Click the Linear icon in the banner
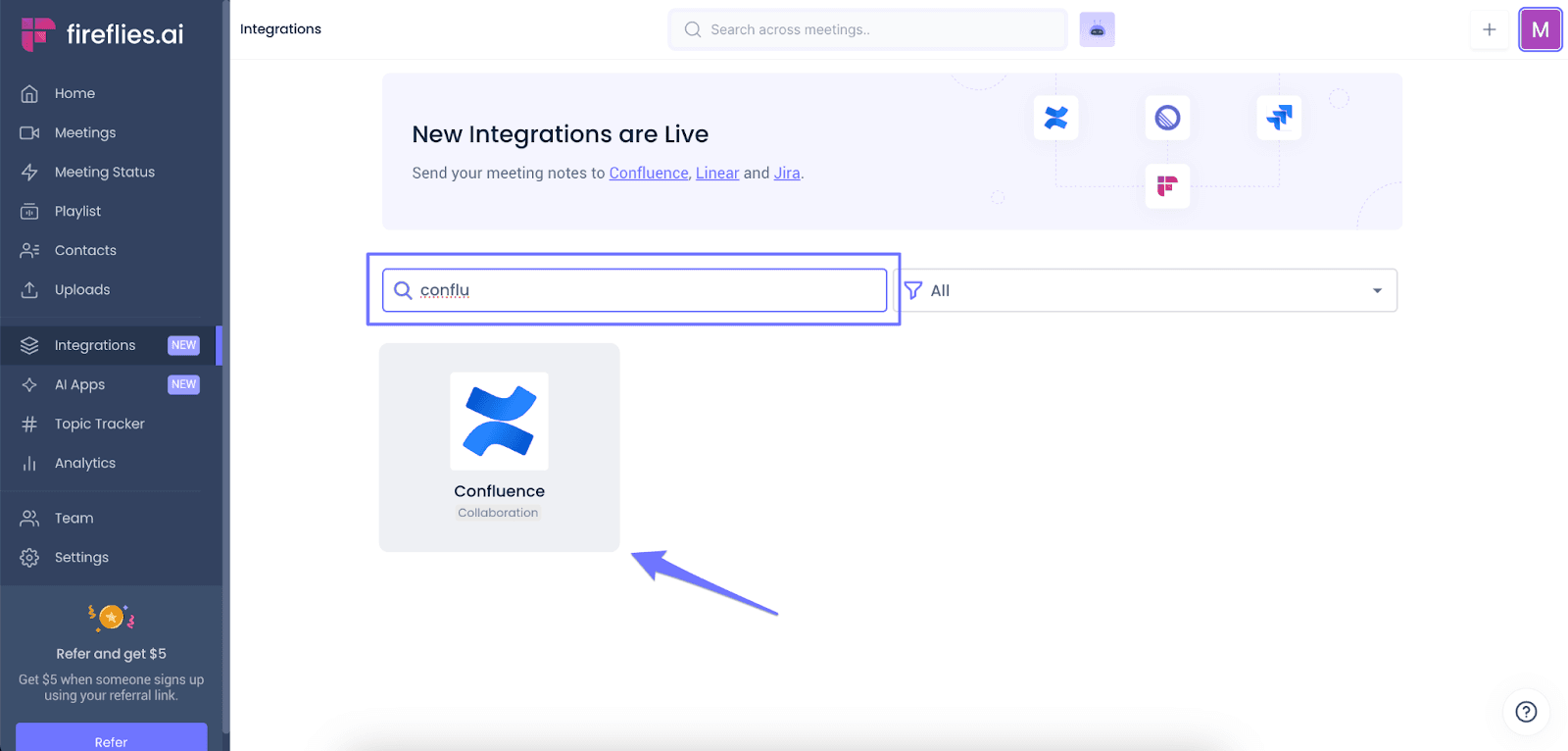 (x=1167, y=118)
